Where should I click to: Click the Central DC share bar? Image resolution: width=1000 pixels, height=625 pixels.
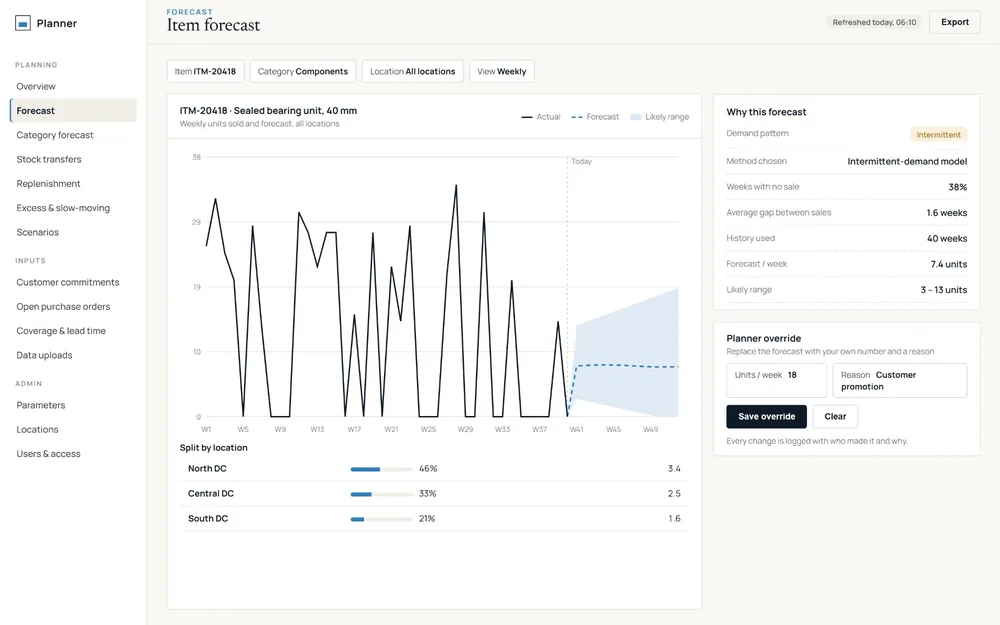(381, 494)
